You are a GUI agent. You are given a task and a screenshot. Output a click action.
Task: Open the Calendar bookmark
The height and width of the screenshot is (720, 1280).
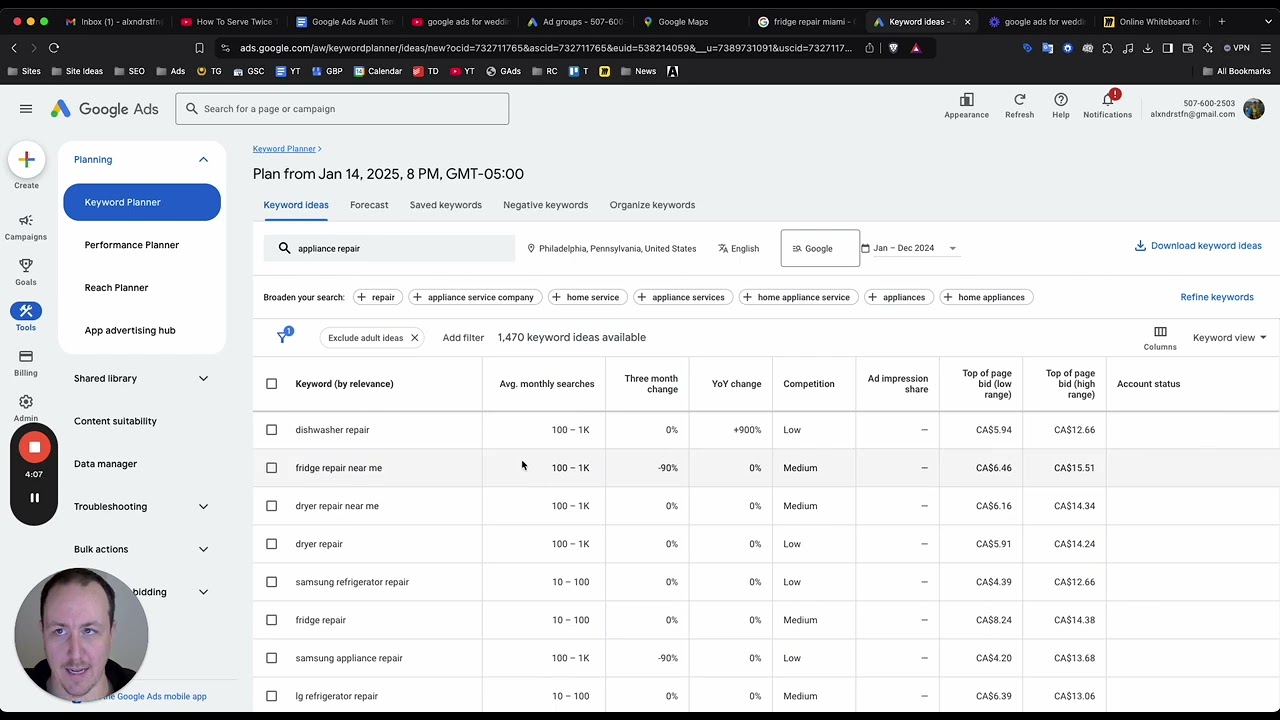pos(377,71)
